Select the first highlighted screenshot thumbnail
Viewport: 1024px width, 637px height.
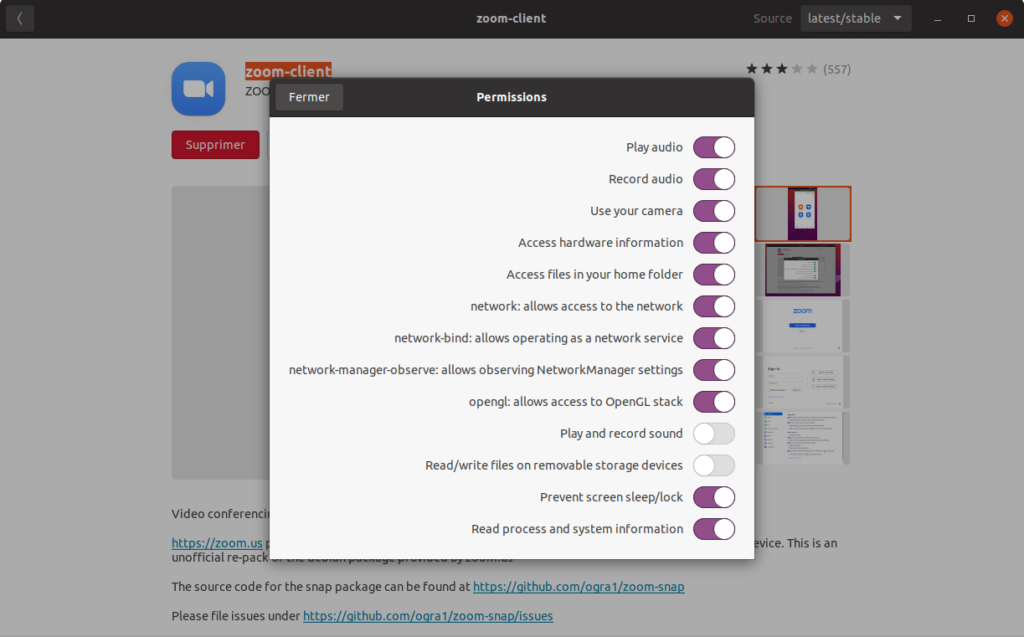click(803, 214)
